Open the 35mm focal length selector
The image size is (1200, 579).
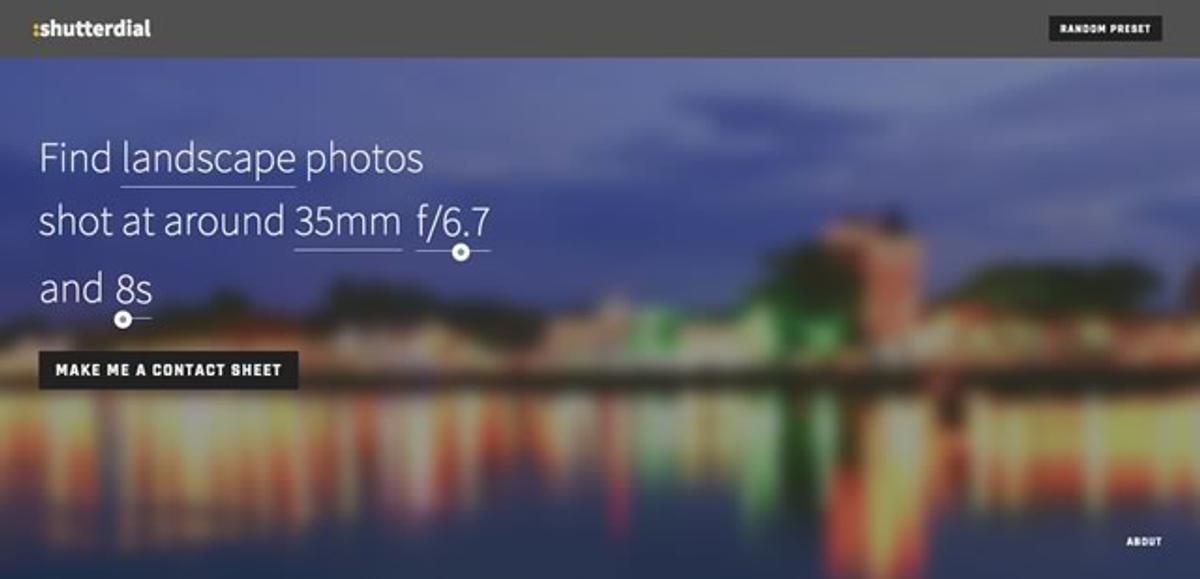click(x=348, y=223)
